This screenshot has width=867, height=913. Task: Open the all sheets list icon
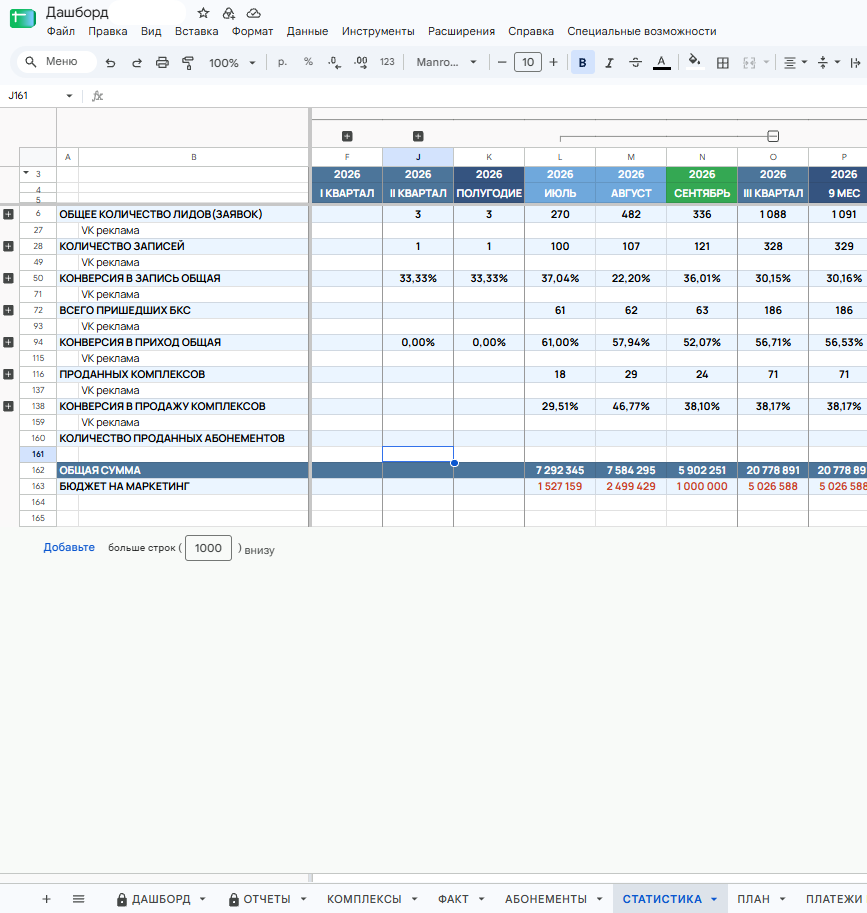[79, 899]
